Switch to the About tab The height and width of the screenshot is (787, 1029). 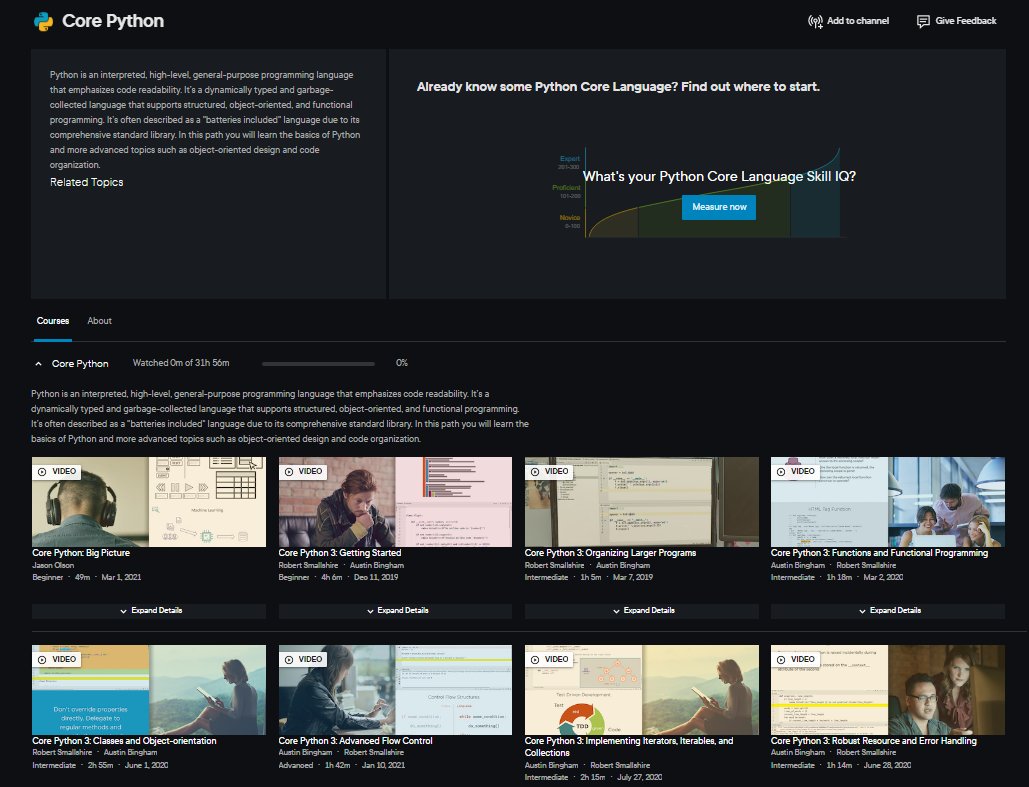(100, 321)
